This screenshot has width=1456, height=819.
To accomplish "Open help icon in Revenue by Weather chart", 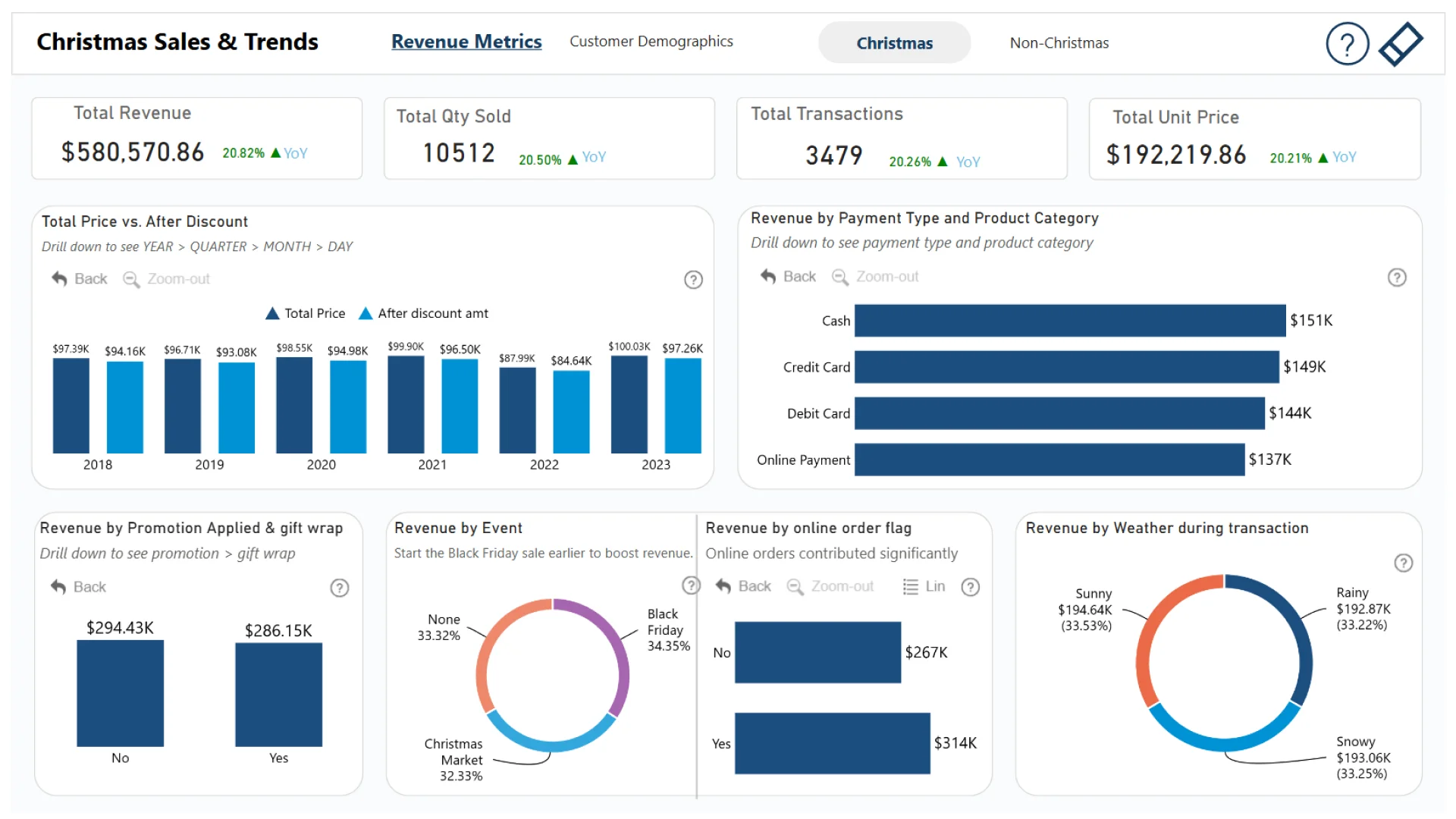I will [x=1404, y=563].
